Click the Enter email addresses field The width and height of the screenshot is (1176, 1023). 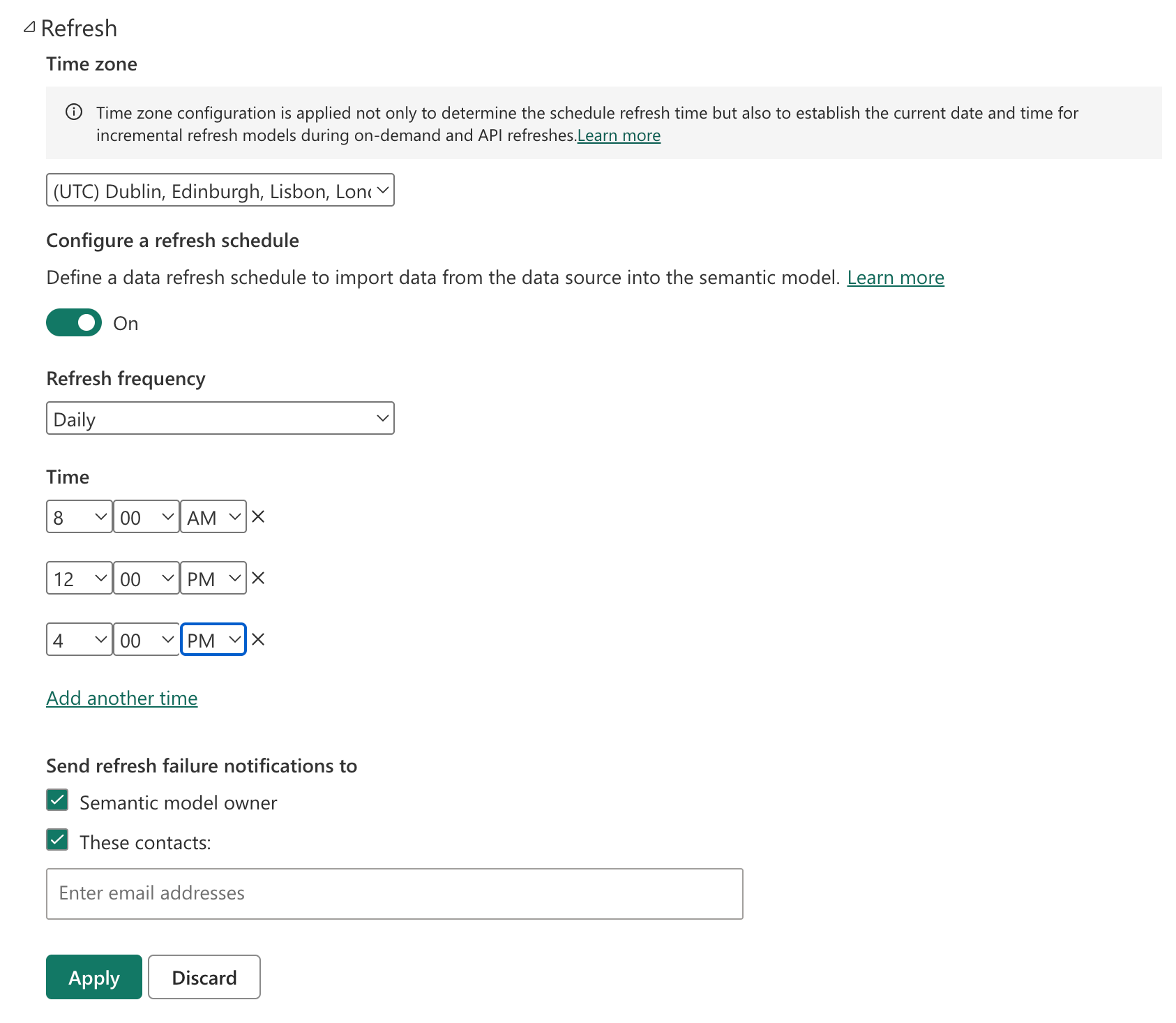click(x=394, y=893)
